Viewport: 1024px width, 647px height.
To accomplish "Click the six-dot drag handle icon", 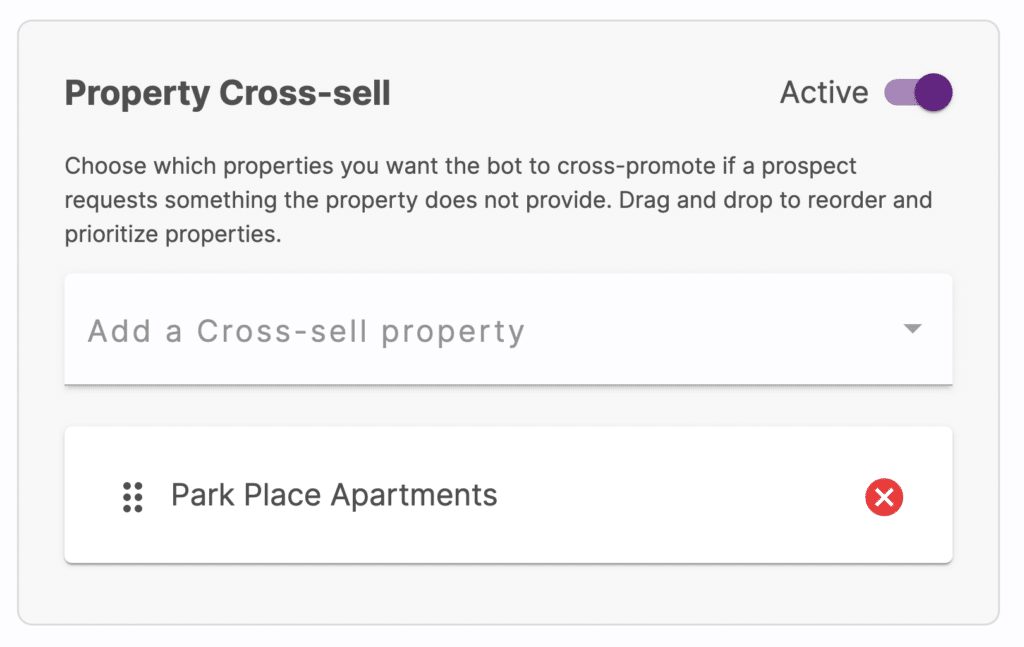I will point(133,497).
